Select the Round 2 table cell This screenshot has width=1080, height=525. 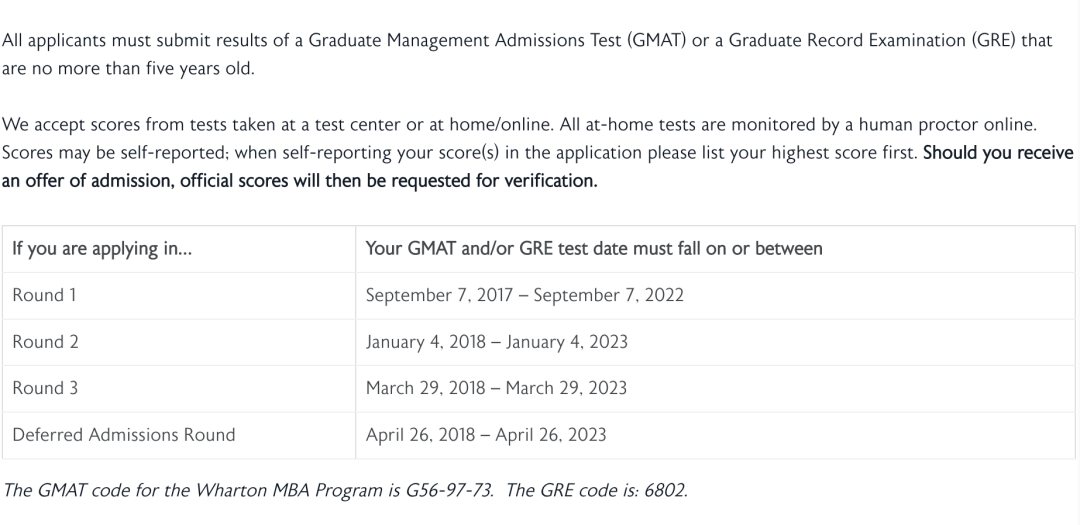click(x=178, y=342)
